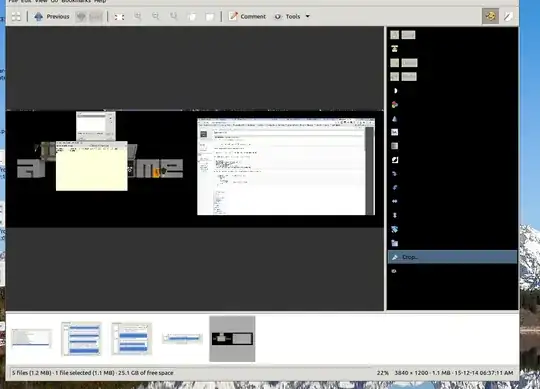Image resolution: width=540 pixels, height=389 pixels.
Task: Open the Tools dropdown menu
Action: (x=292, y=16)
